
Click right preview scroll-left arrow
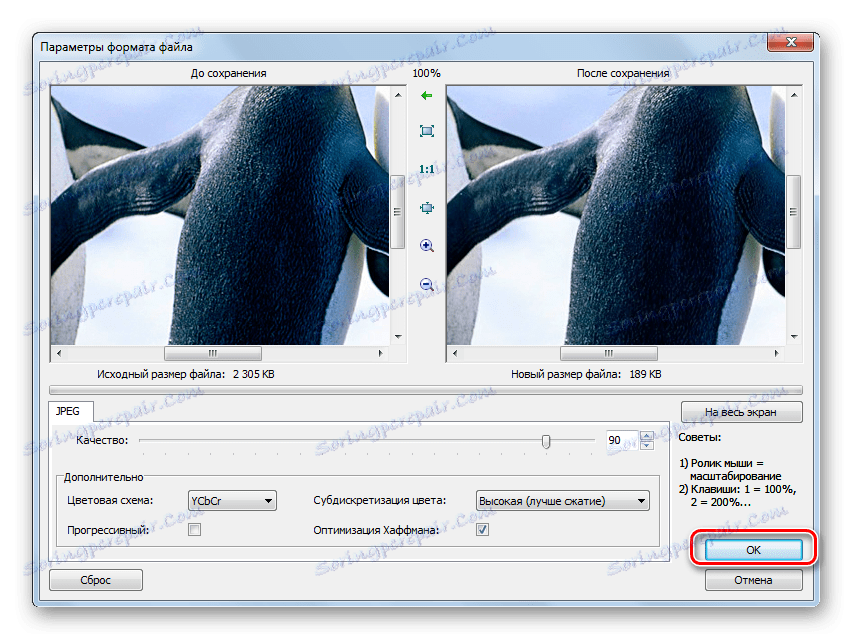coord(455,353)
